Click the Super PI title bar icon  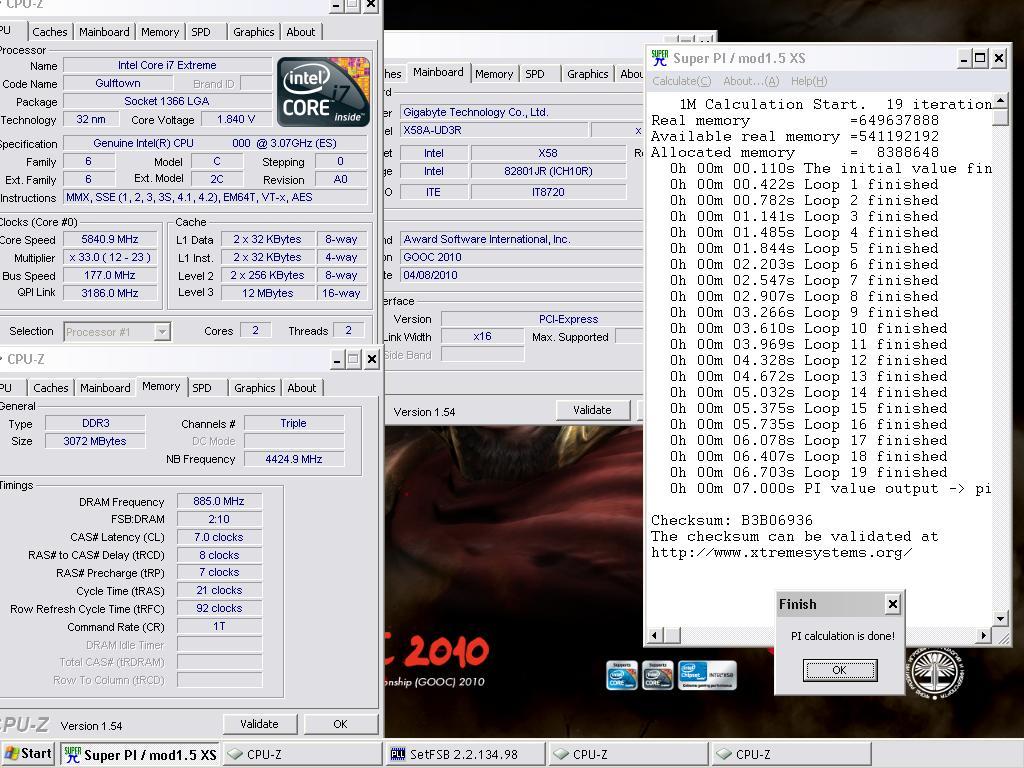pyautogui.click(x=660, y=57)
